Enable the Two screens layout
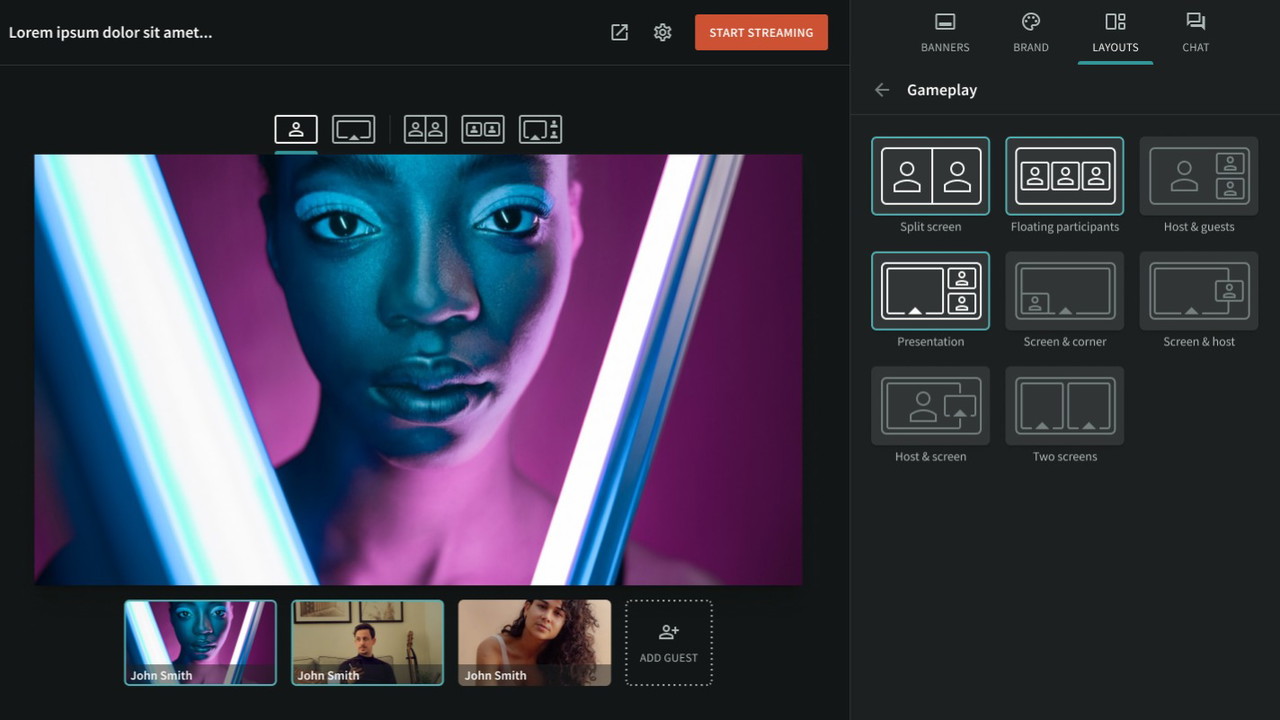 tap(1065, 406)
